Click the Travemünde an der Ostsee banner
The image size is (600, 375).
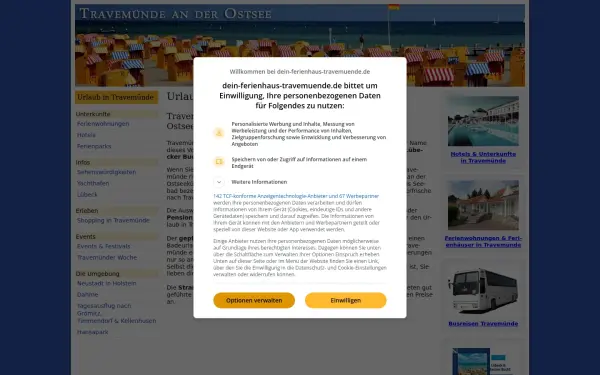click(300, 45)
